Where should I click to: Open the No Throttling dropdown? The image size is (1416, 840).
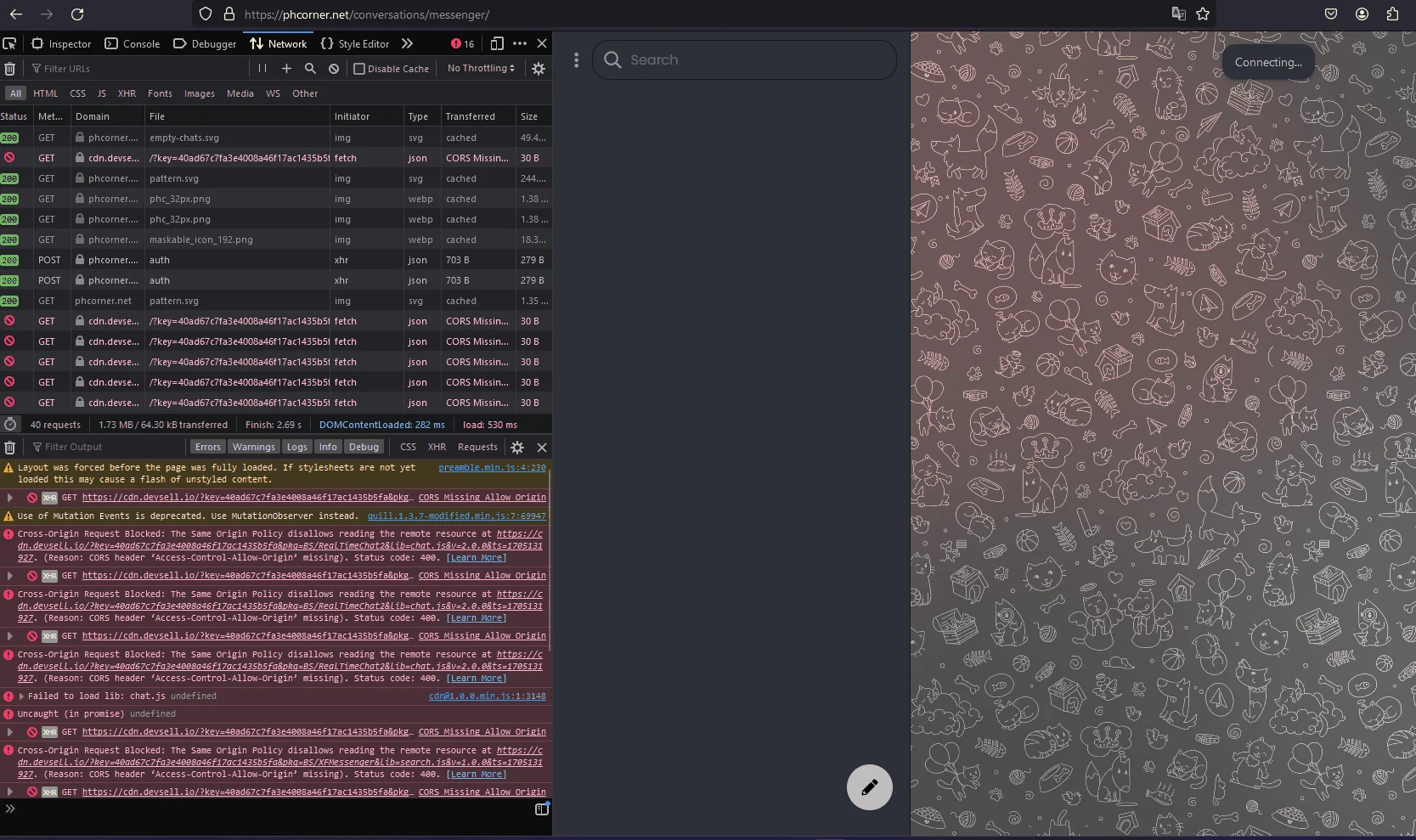tap(481, 68)
